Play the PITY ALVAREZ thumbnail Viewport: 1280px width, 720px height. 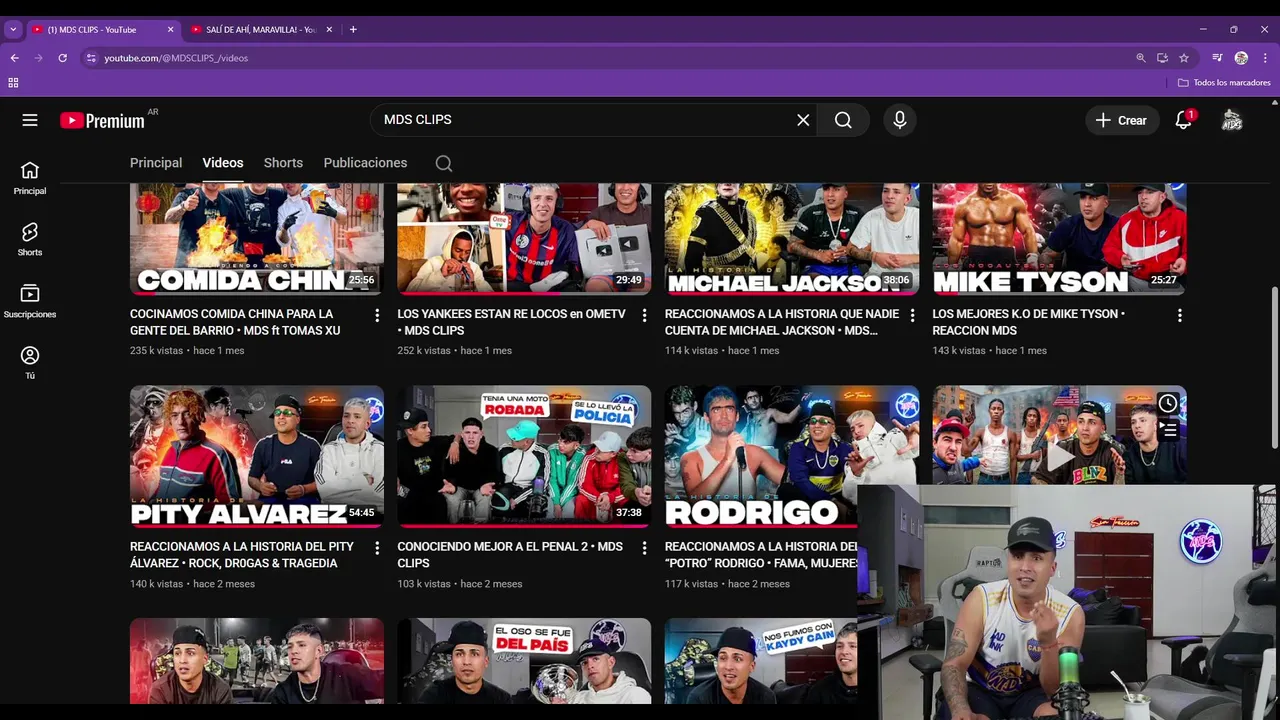[x=257, y=456]
